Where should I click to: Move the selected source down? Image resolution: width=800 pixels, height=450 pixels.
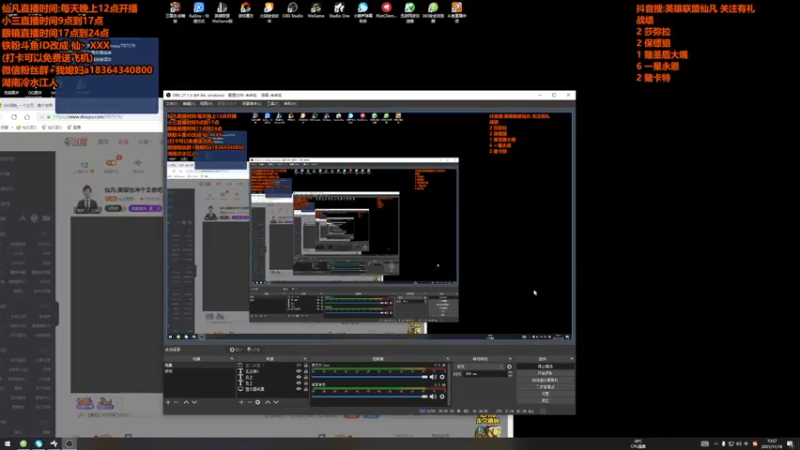tap(276, 402)
